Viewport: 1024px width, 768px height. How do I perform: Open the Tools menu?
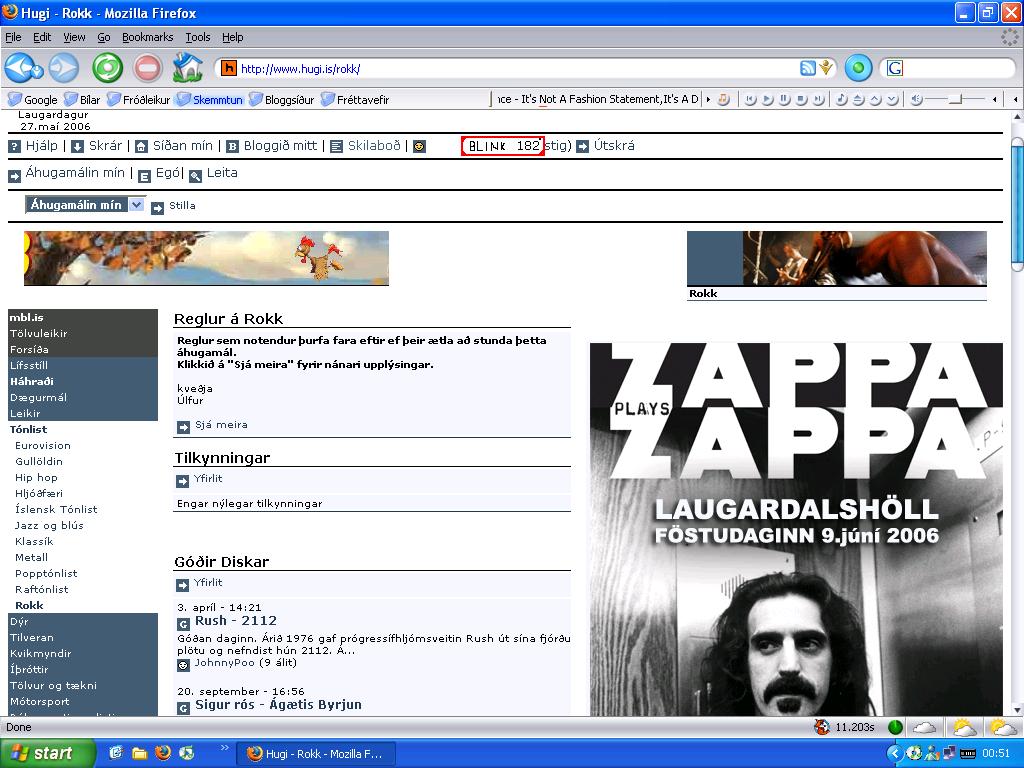(197, 37)
